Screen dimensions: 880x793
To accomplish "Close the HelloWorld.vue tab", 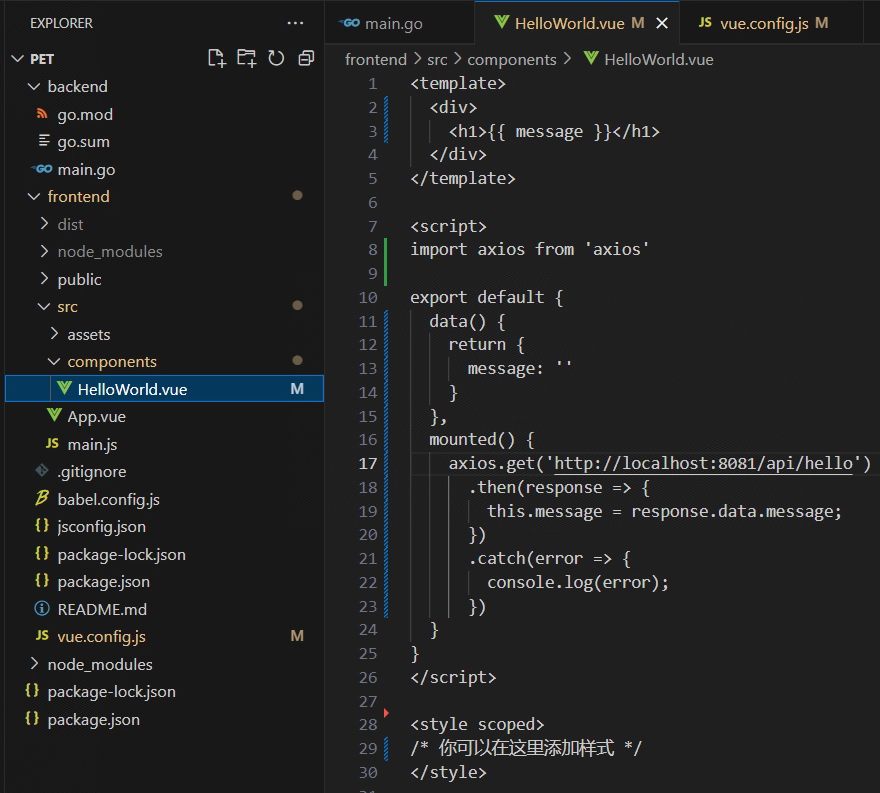I will click(x=662, y=23).
